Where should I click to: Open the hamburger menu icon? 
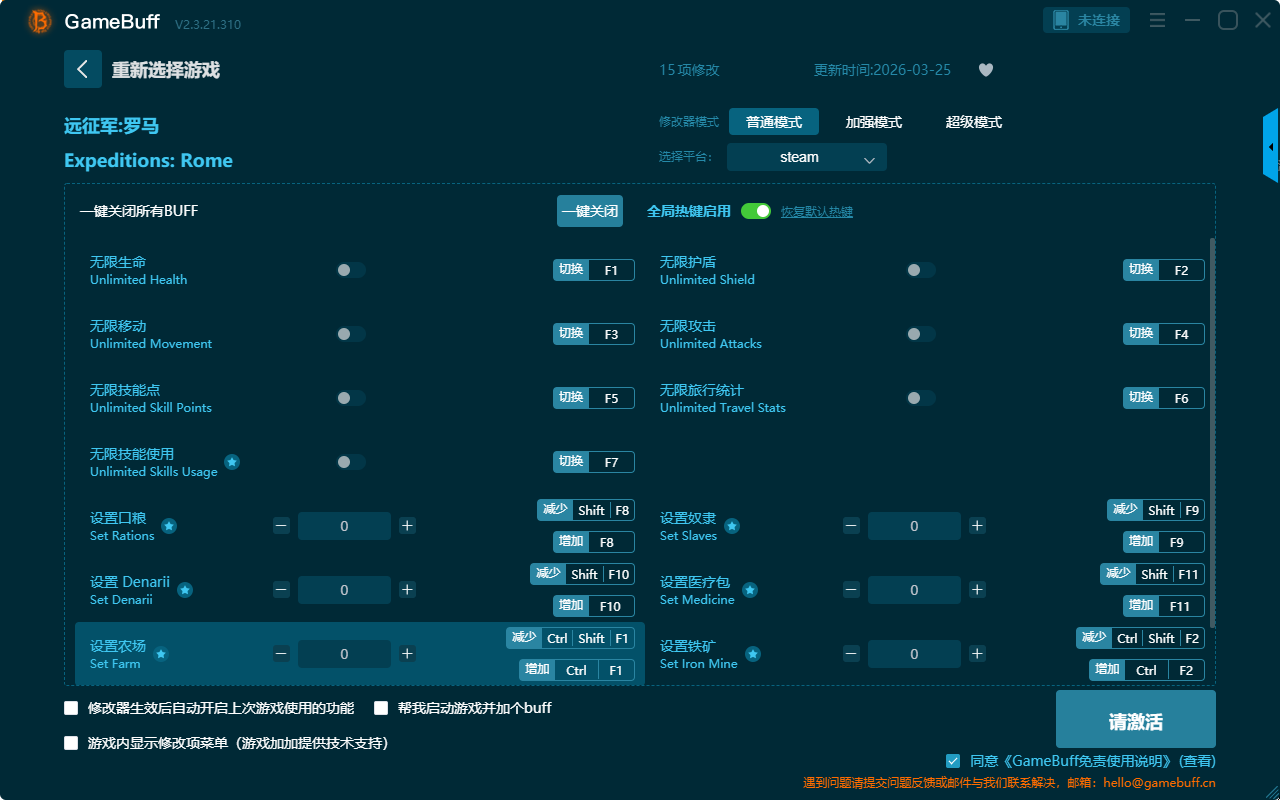(1157, 20)
